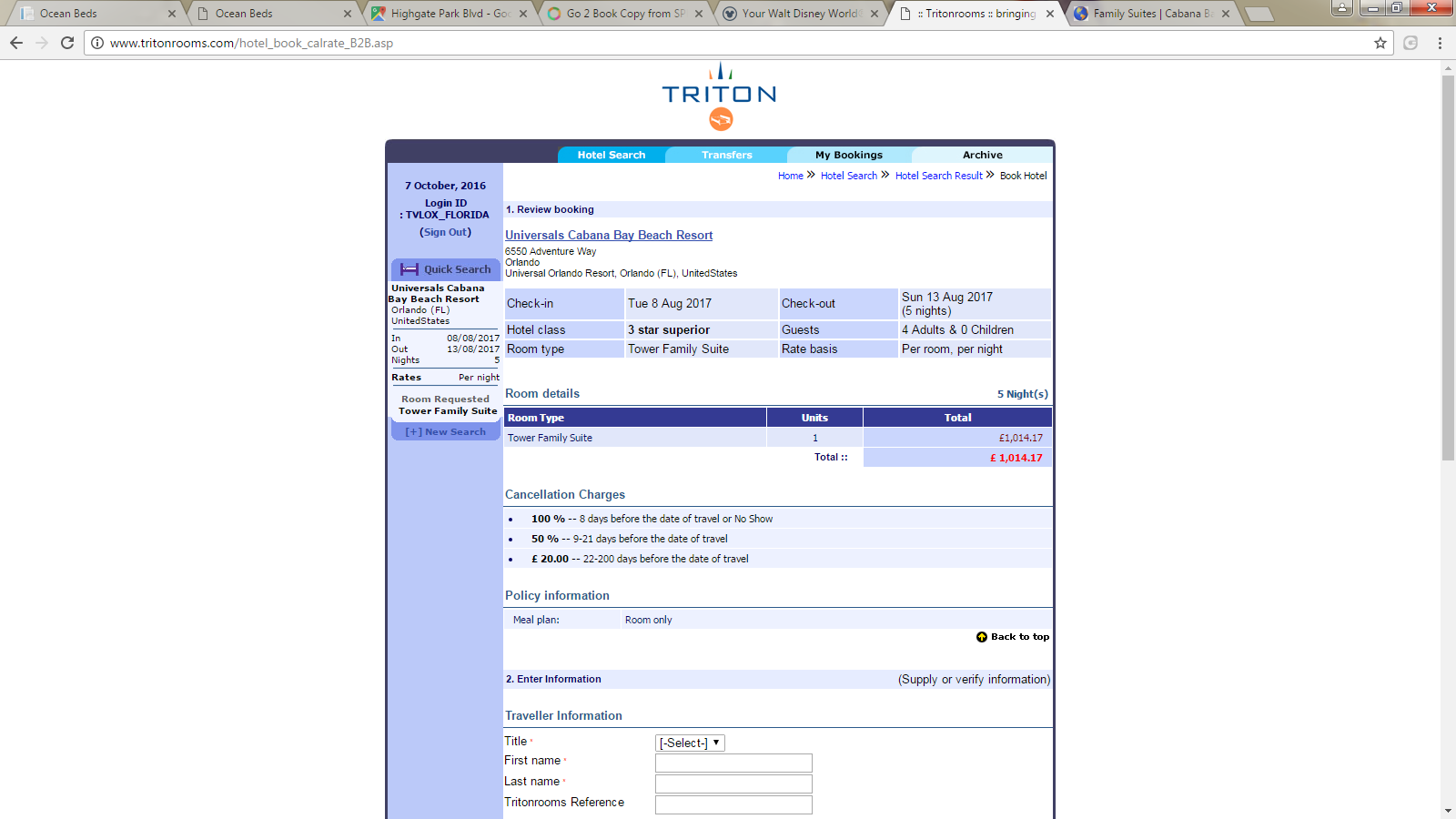
Task: Click the Hotel Search breadcrumb link
Action: coord(849,176)
